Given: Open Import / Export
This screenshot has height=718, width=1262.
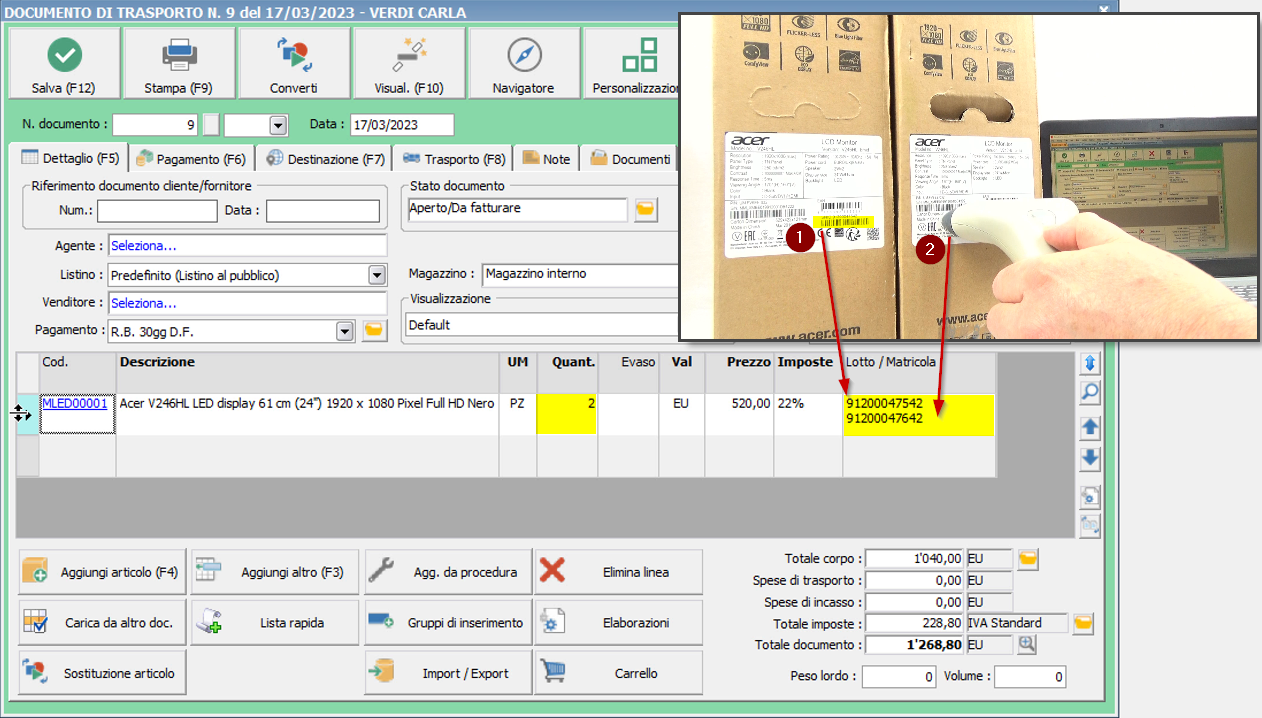Looking at the screenshot, I should click(447, 673).
